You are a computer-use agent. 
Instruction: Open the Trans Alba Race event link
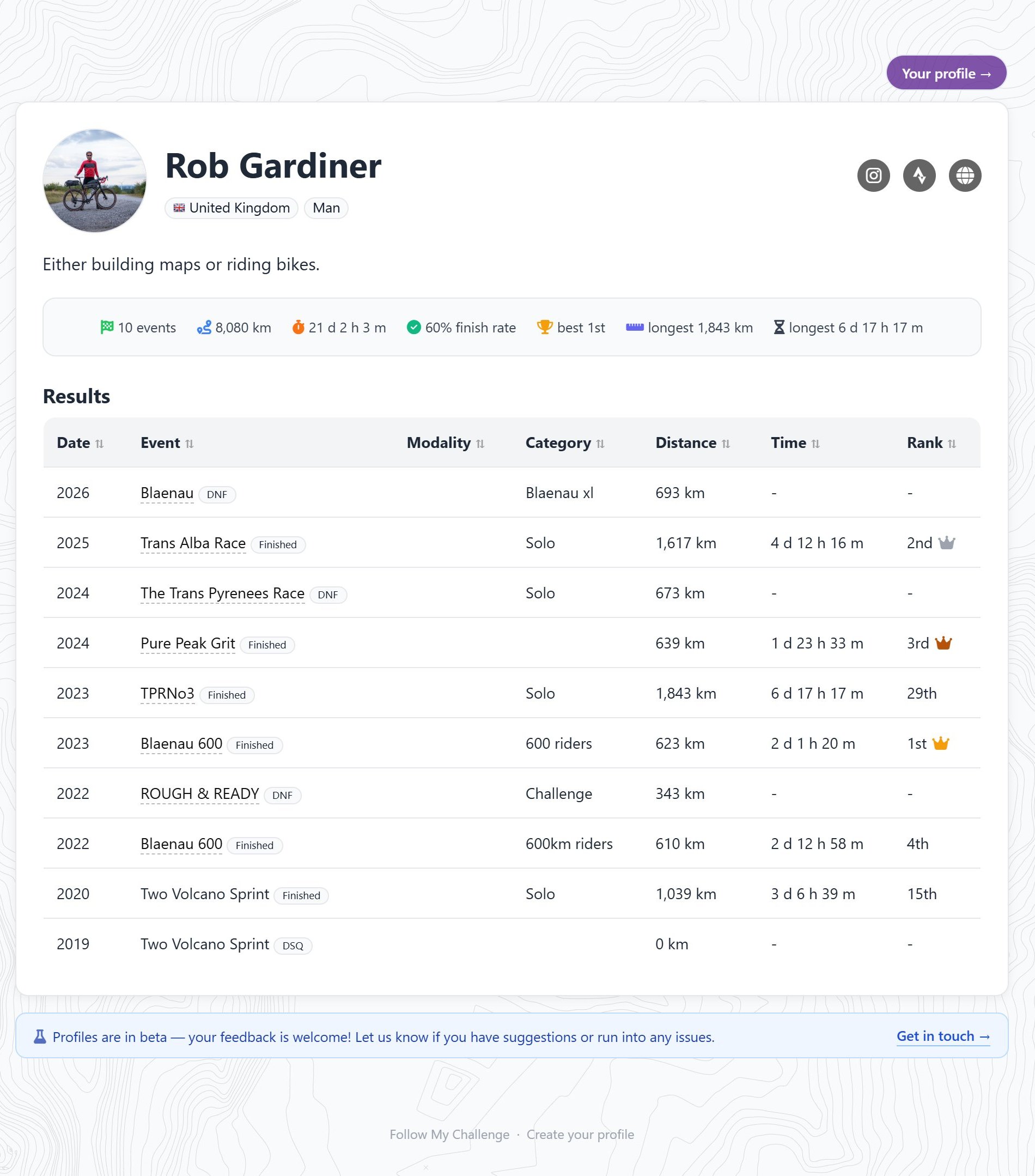193,544
